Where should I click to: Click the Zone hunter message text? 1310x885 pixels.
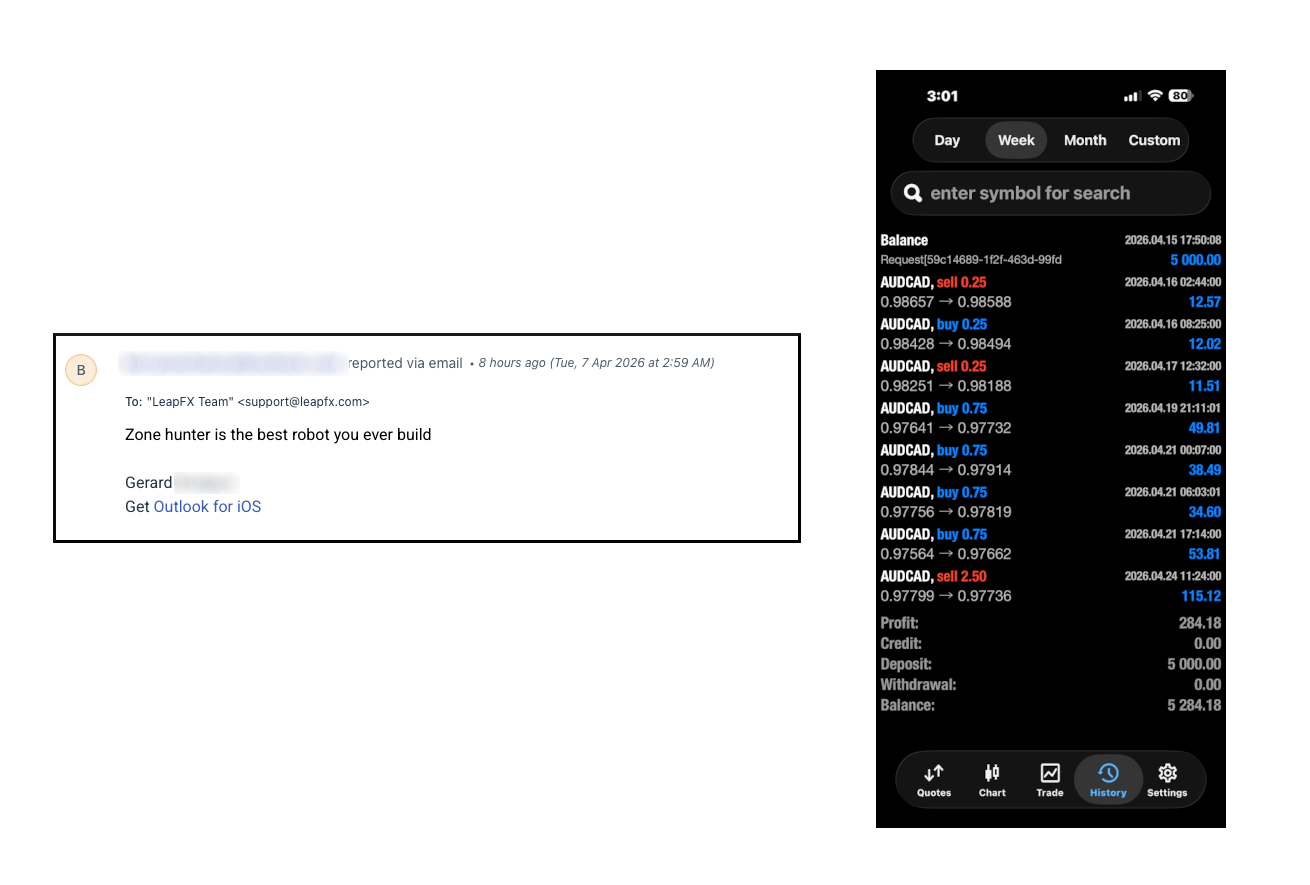(x=278, y=435)
